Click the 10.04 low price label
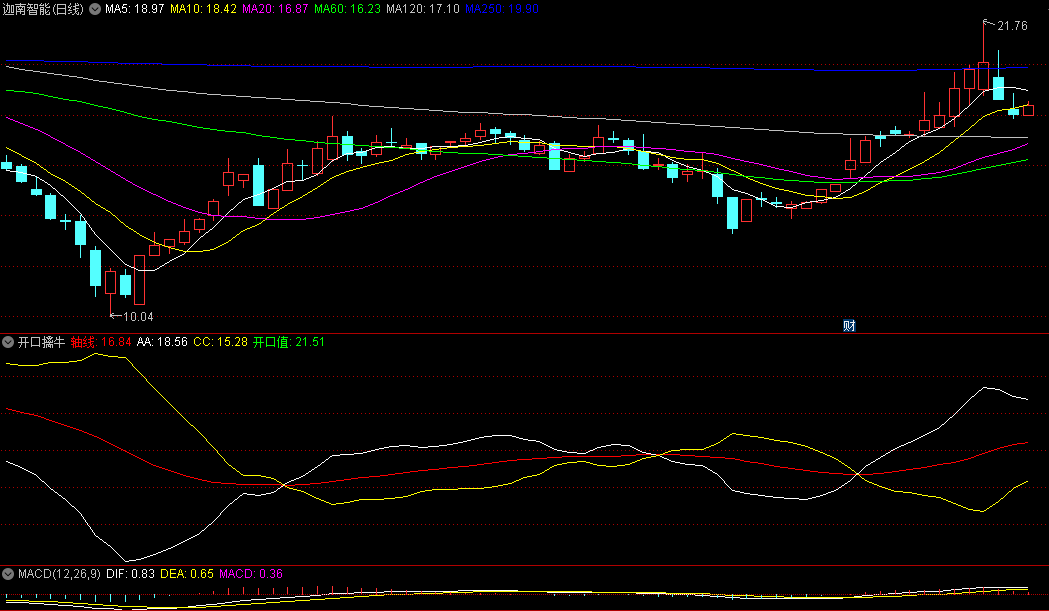This screenshot has height=611, width=1049. [138, 317]
